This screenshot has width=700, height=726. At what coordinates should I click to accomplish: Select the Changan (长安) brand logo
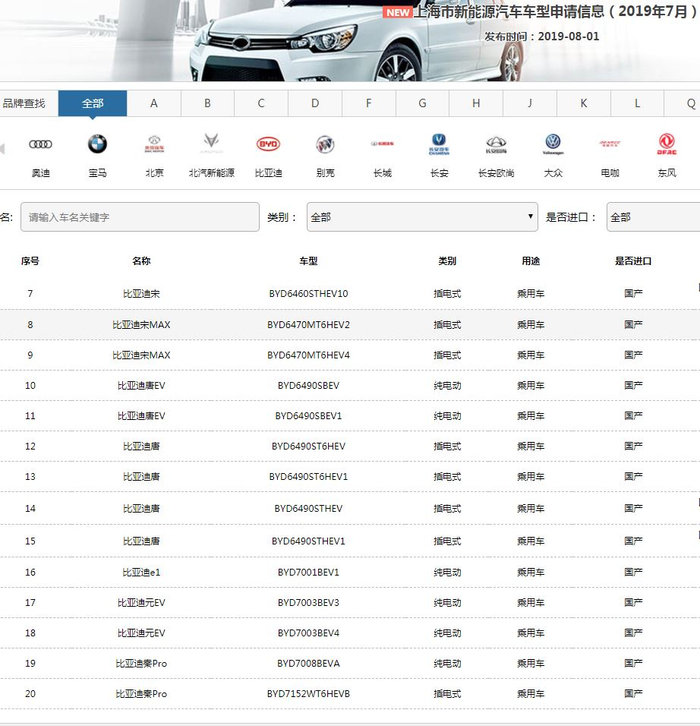pos(439,144)
